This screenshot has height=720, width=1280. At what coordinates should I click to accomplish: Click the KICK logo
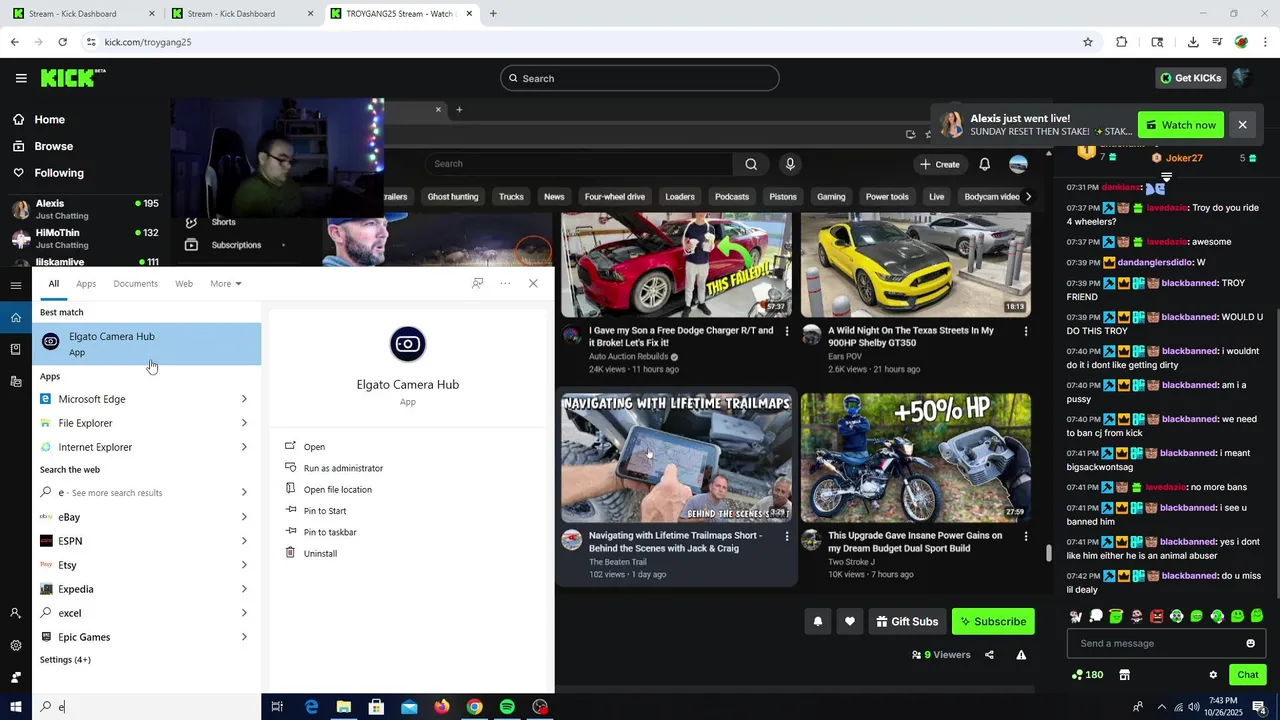coord(73,78)
